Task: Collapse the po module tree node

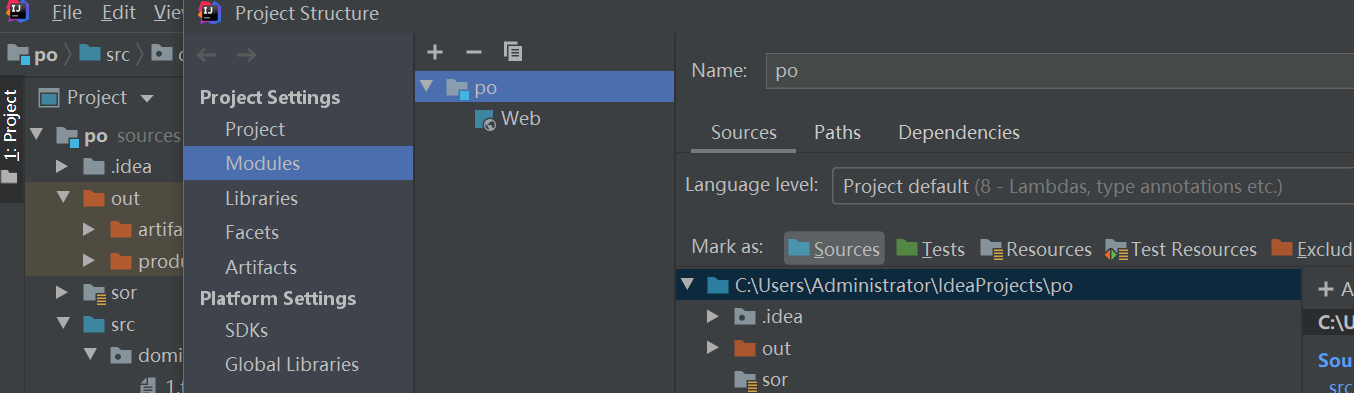Action: coord(427,87)
